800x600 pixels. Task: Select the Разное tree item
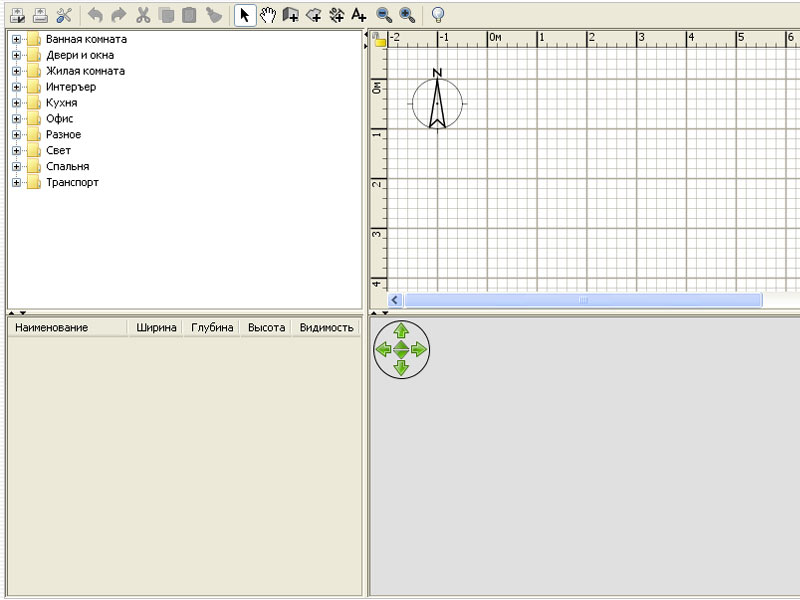point(63,135)
